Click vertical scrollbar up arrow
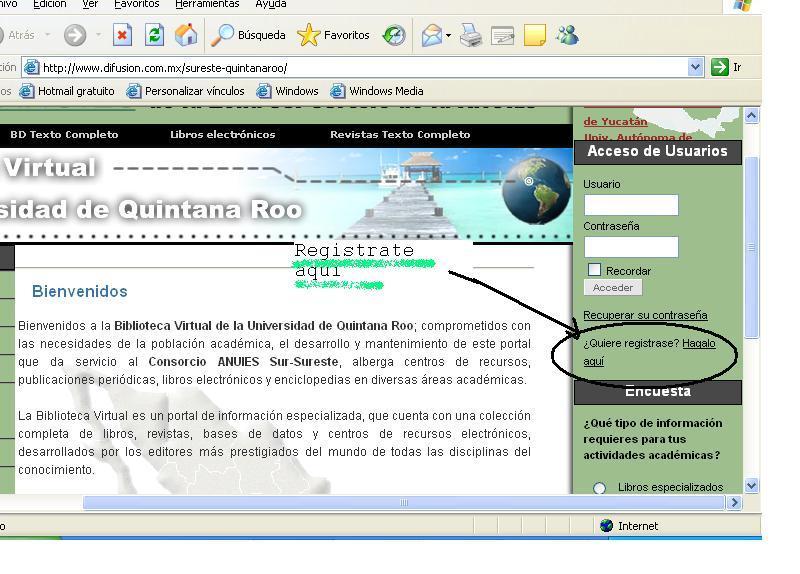800x574 pixels. click(751, 116)
